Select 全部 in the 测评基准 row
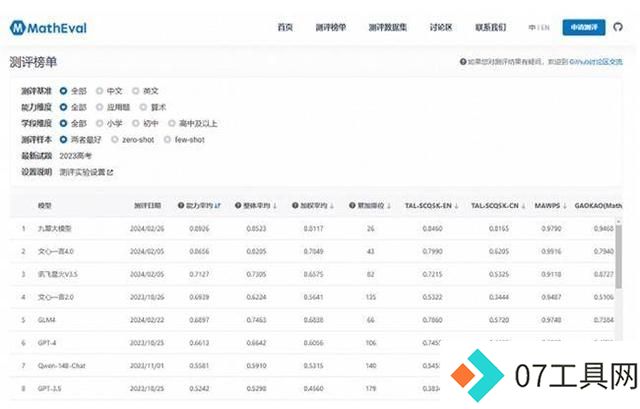 point(63,91)
